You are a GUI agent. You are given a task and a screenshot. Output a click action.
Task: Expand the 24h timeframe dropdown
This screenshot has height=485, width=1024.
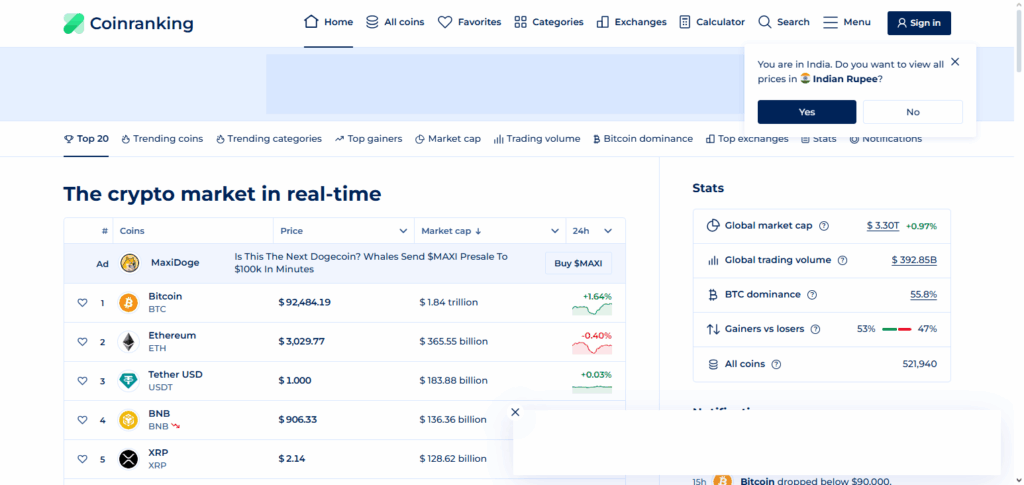point(608,231)
